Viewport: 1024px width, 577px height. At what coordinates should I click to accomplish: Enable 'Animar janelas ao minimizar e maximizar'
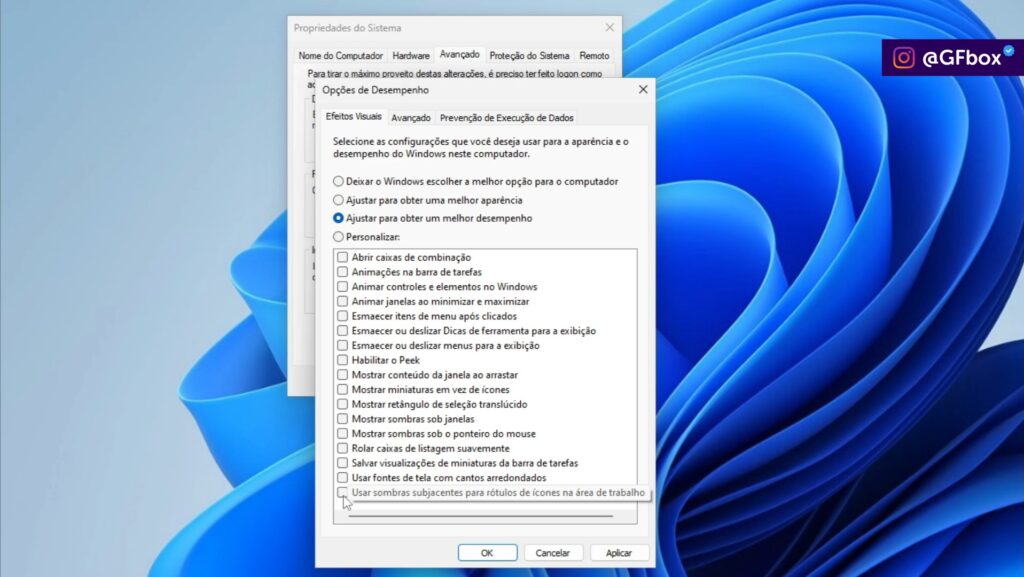pyautogui.click(x=342, y=301)
